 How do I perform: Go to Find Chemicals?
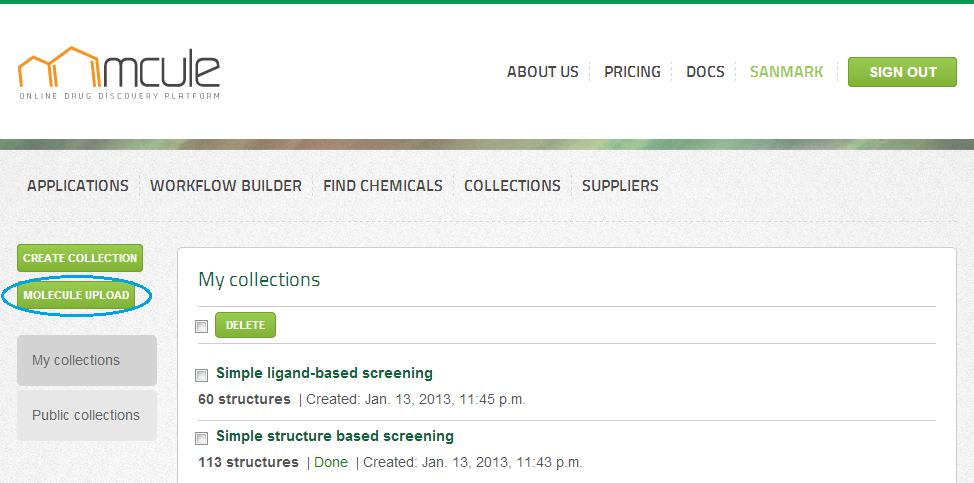(x=383, y=186)
